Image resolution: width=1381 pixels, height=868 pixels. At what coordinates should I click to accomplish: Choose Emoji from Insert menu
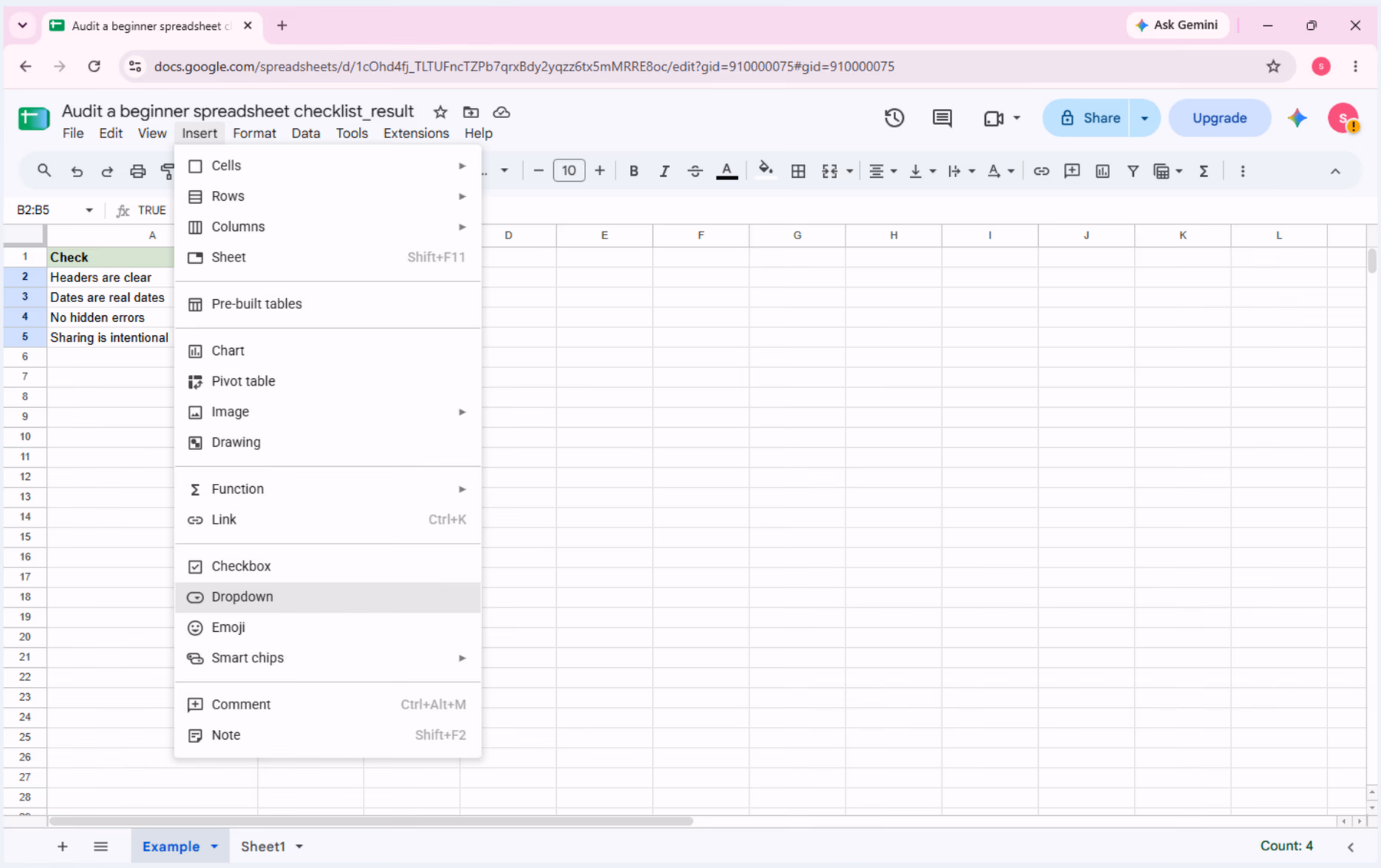click(328, 627)
